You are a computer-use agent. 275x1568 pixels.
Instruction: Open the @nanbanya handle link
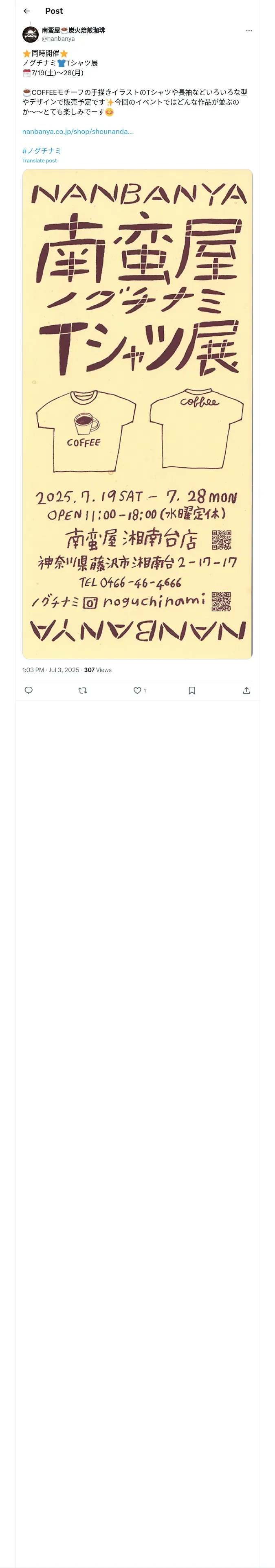tap(59, 39)
